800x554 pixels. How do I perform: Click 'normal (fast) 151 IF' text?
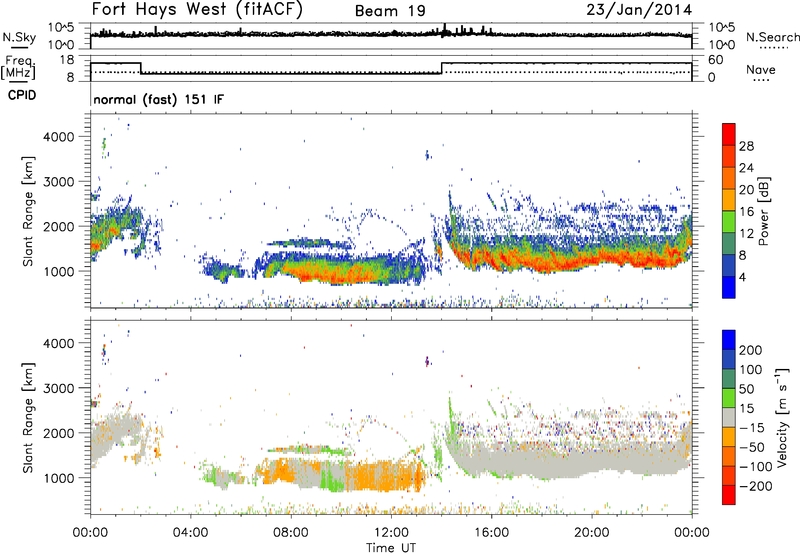click(x=159, y=99)
